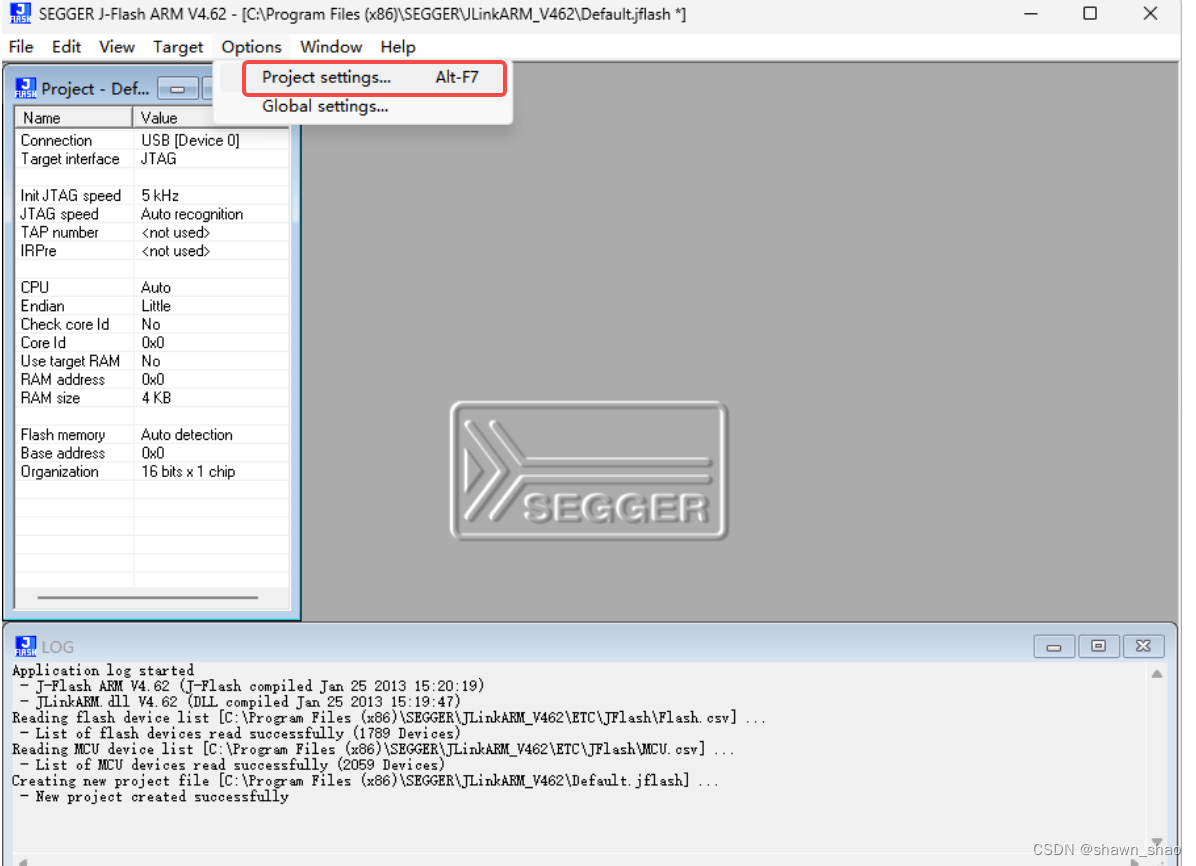Select the Init JTAG speed row
Image resolution: width=1196 pixels, height=866 pixels.
[152, 195]
